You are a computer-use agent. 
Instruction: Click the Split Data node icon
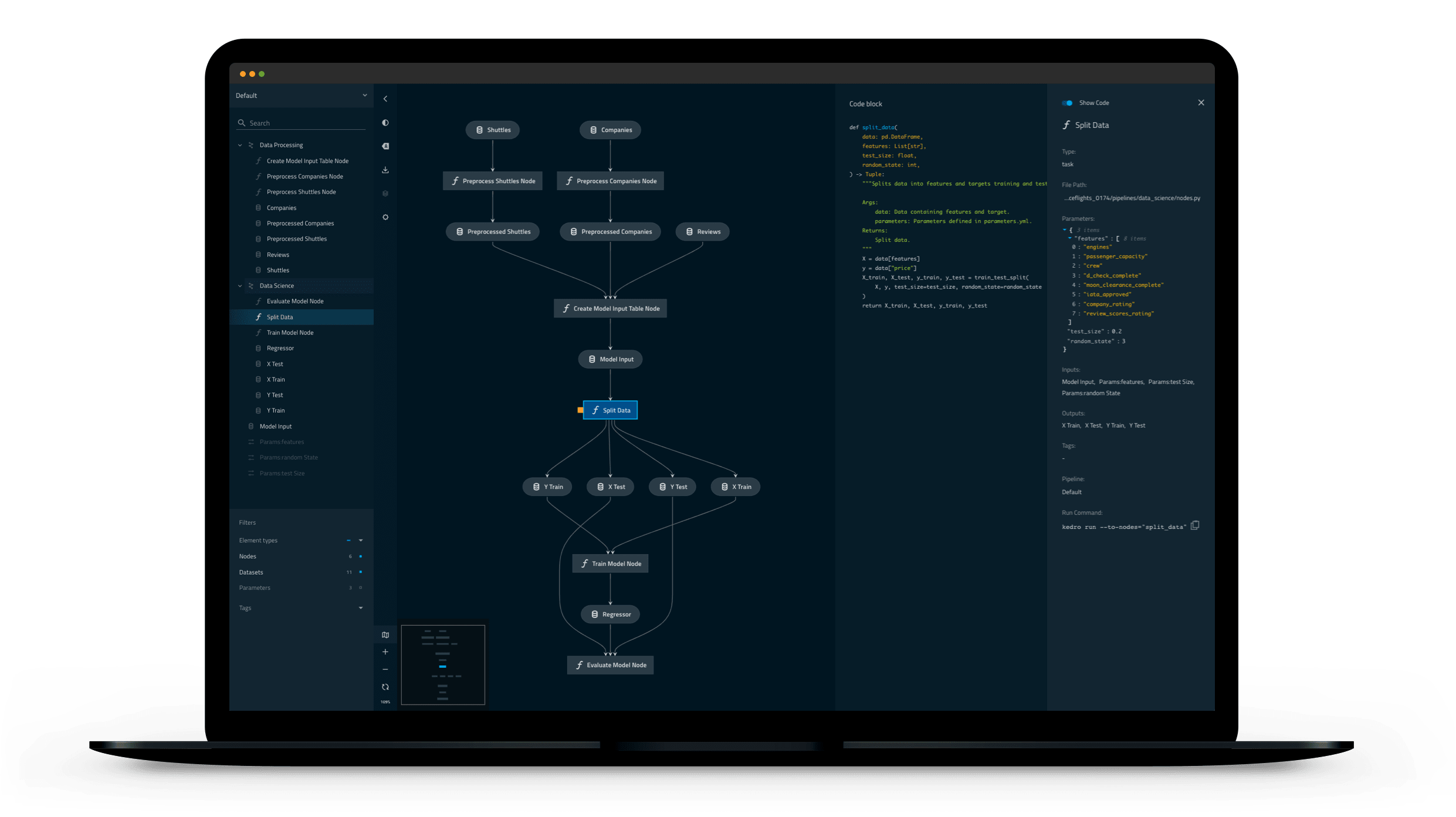595,410
